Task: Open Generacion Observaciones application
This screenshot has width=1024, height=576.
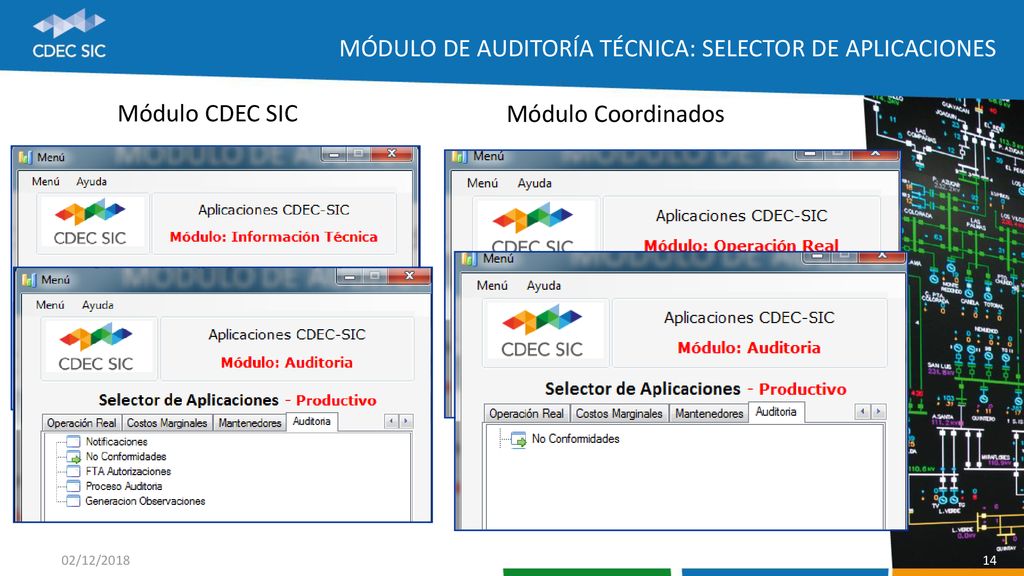Action: click(145, 502)
